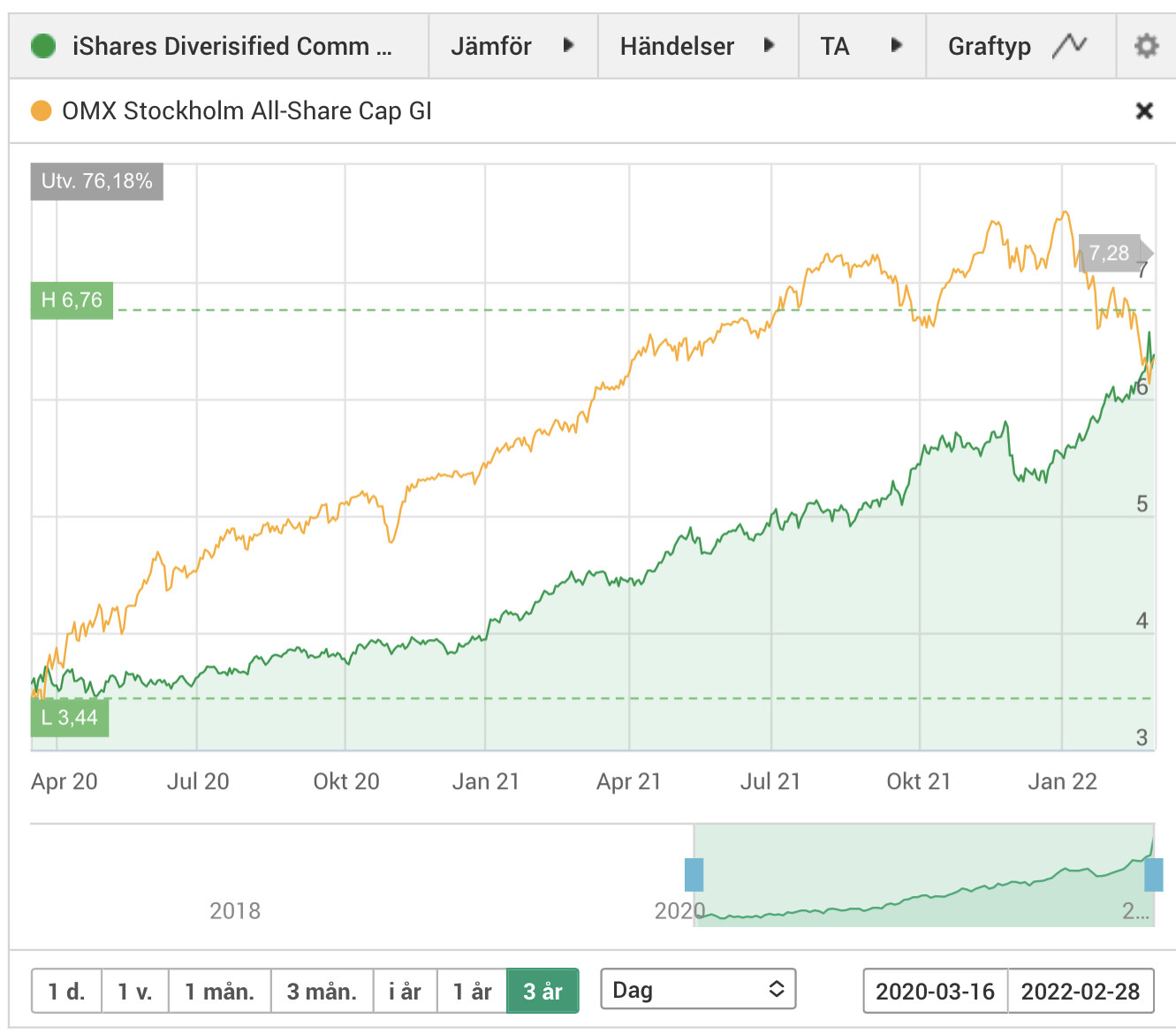Click orange dot beside OMX Stockholm All-Share
This screenshot has width=1176, height=1034.
click(x=42, y=111)
